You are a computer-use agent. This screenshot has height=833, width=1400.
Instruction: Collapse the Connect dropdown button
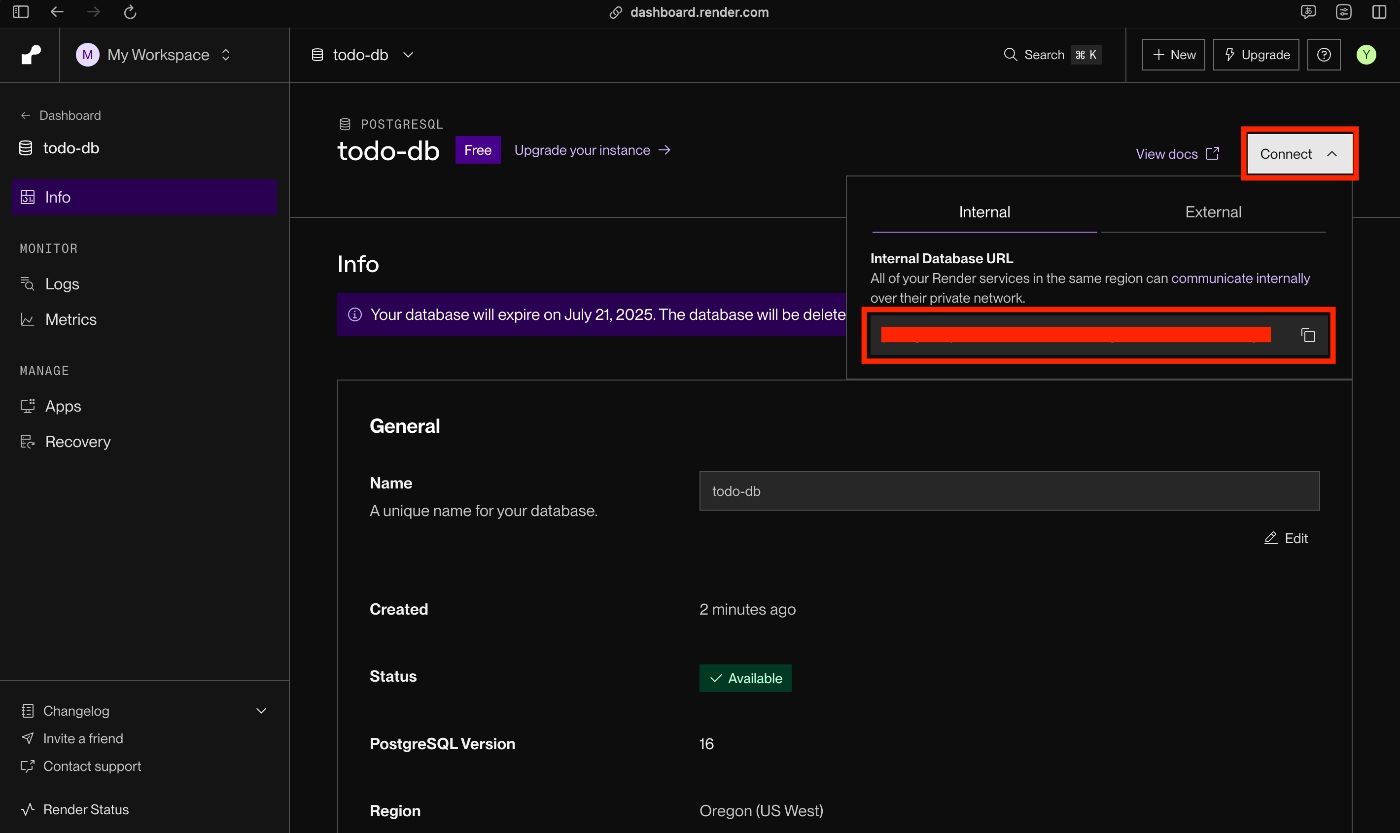[1299, 154]
